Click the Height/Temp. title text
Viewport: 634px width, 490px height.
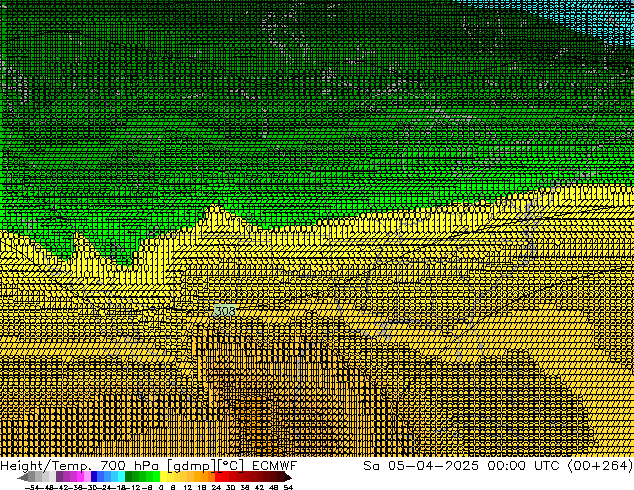[x=45, y=466]
